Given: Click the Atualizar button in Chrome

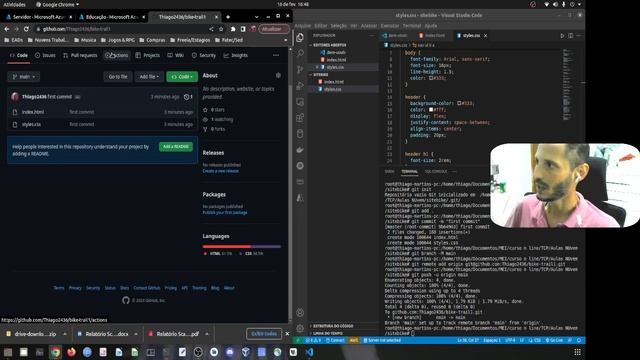Looking at the screenshot, I should coord(274,29).
